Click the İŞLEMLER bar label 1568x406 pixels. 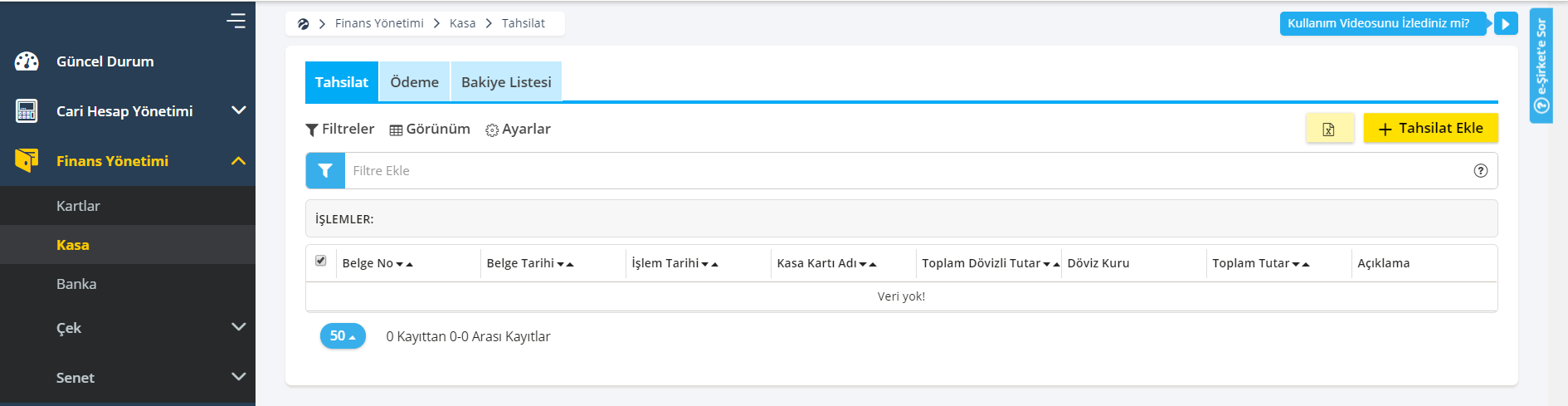tap(344, 219)
